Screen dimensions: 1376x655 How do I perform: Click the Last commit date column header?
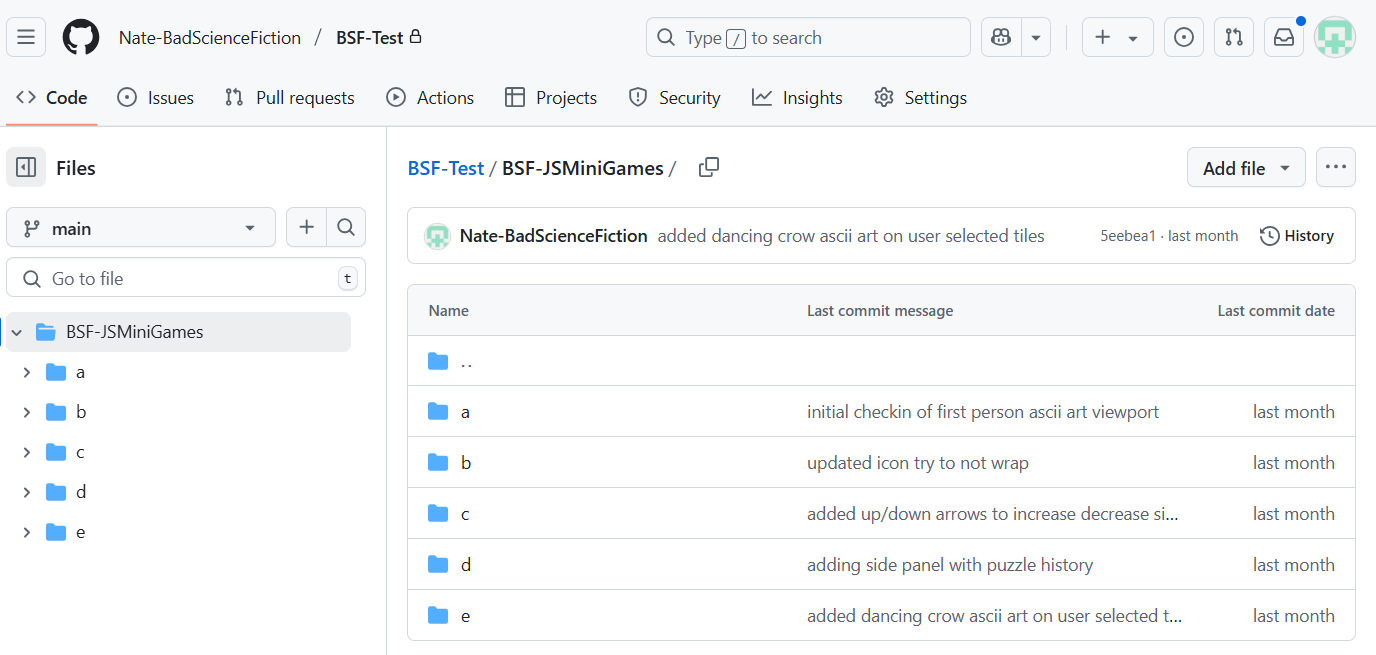pyautogui.click(x=1276, y=311)
